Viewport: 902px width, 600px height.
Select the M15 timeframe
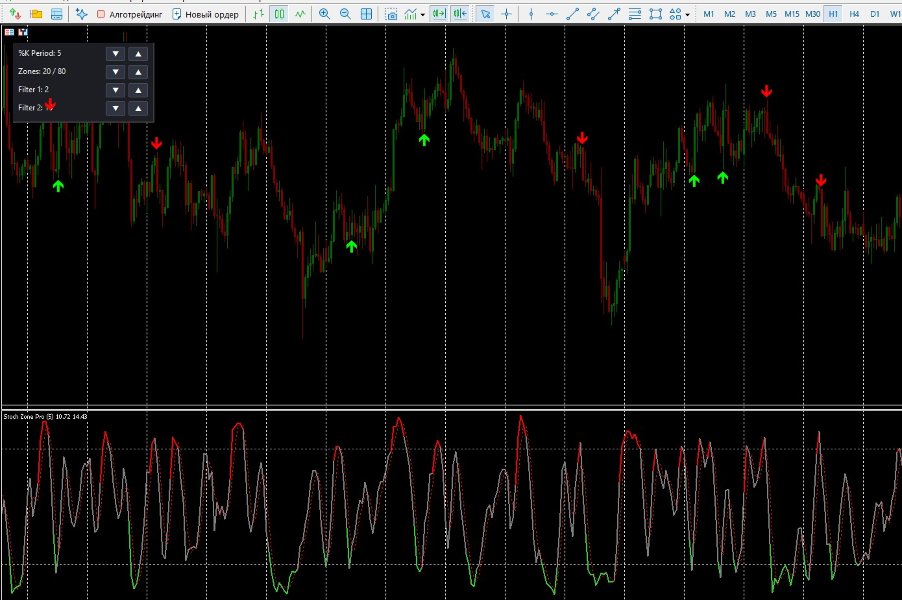pos(792,14)
